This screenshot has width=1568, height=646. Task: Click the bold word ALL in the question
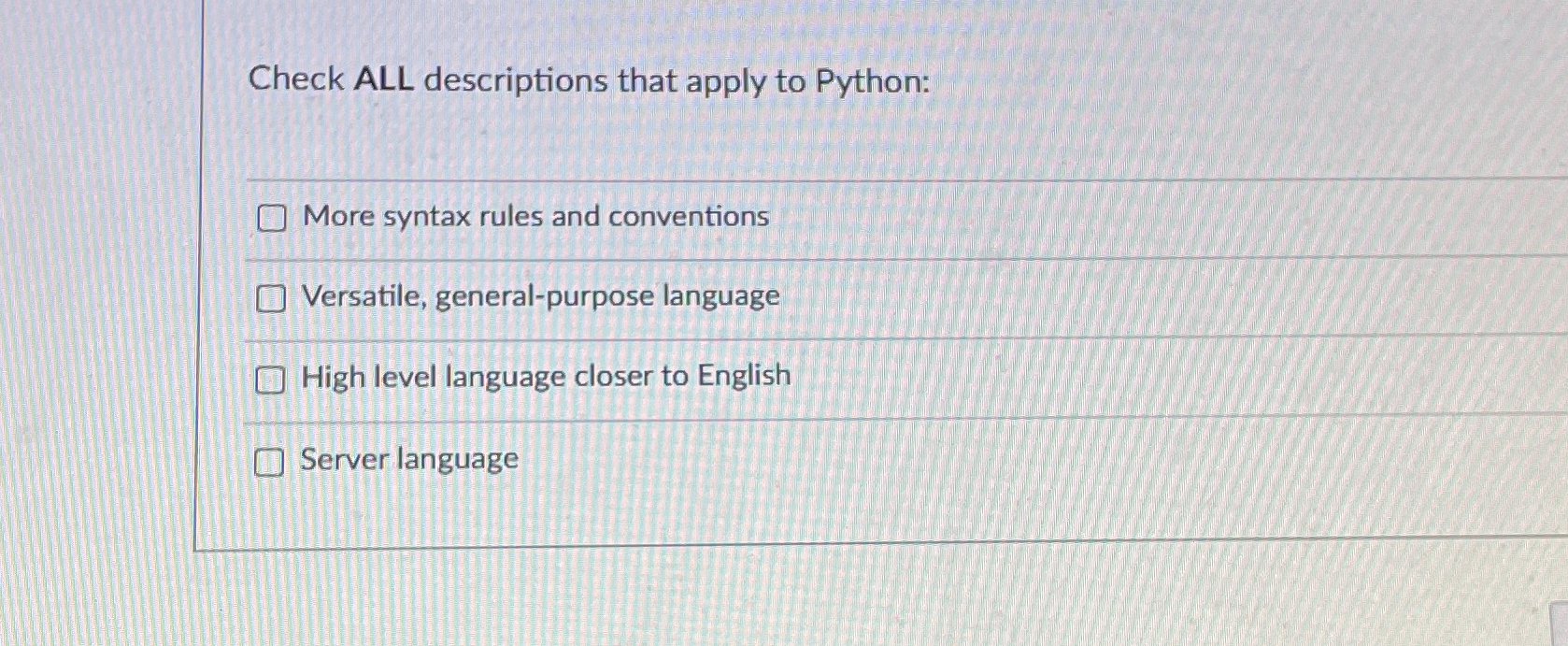click(x=386, y=82)
